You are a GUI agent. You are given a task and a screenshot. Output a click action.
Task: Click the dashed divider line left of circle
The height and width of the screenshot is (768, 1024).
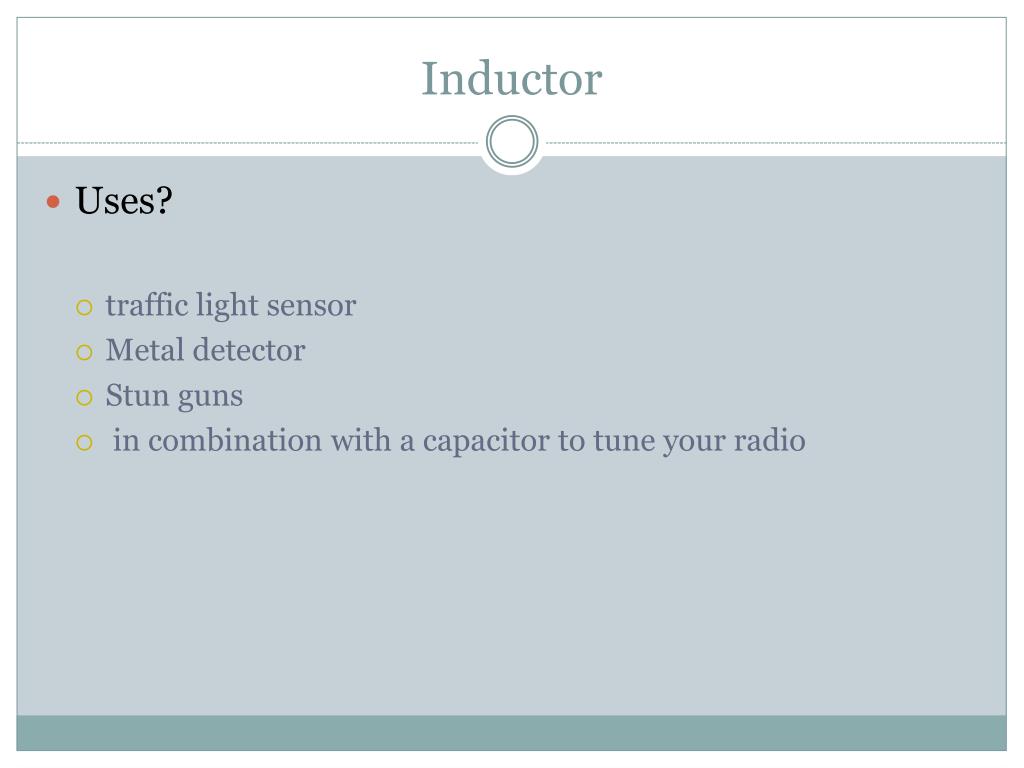click(248, 142)
